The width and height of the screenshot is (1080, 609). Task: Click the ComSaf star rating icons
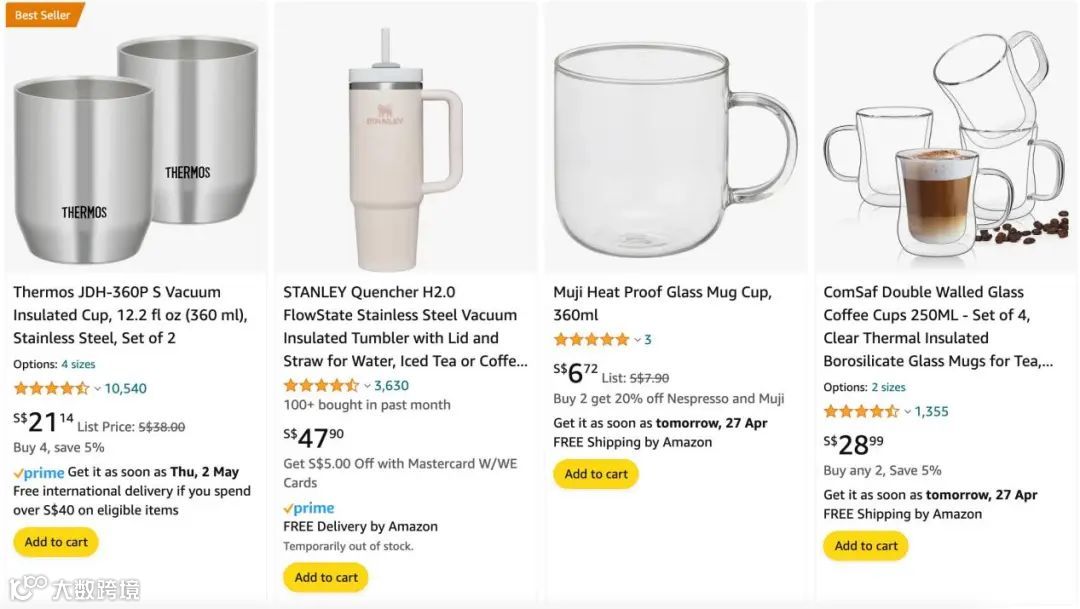click(x=861, y=411)
